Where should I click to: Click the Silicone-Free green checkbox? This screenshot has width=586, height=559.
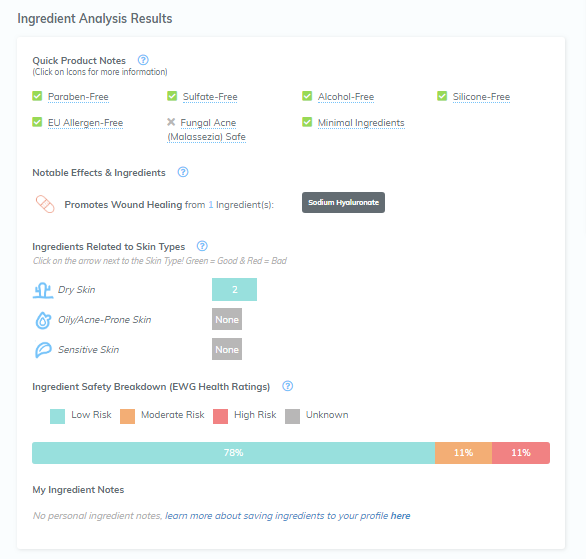click(442, 96)
